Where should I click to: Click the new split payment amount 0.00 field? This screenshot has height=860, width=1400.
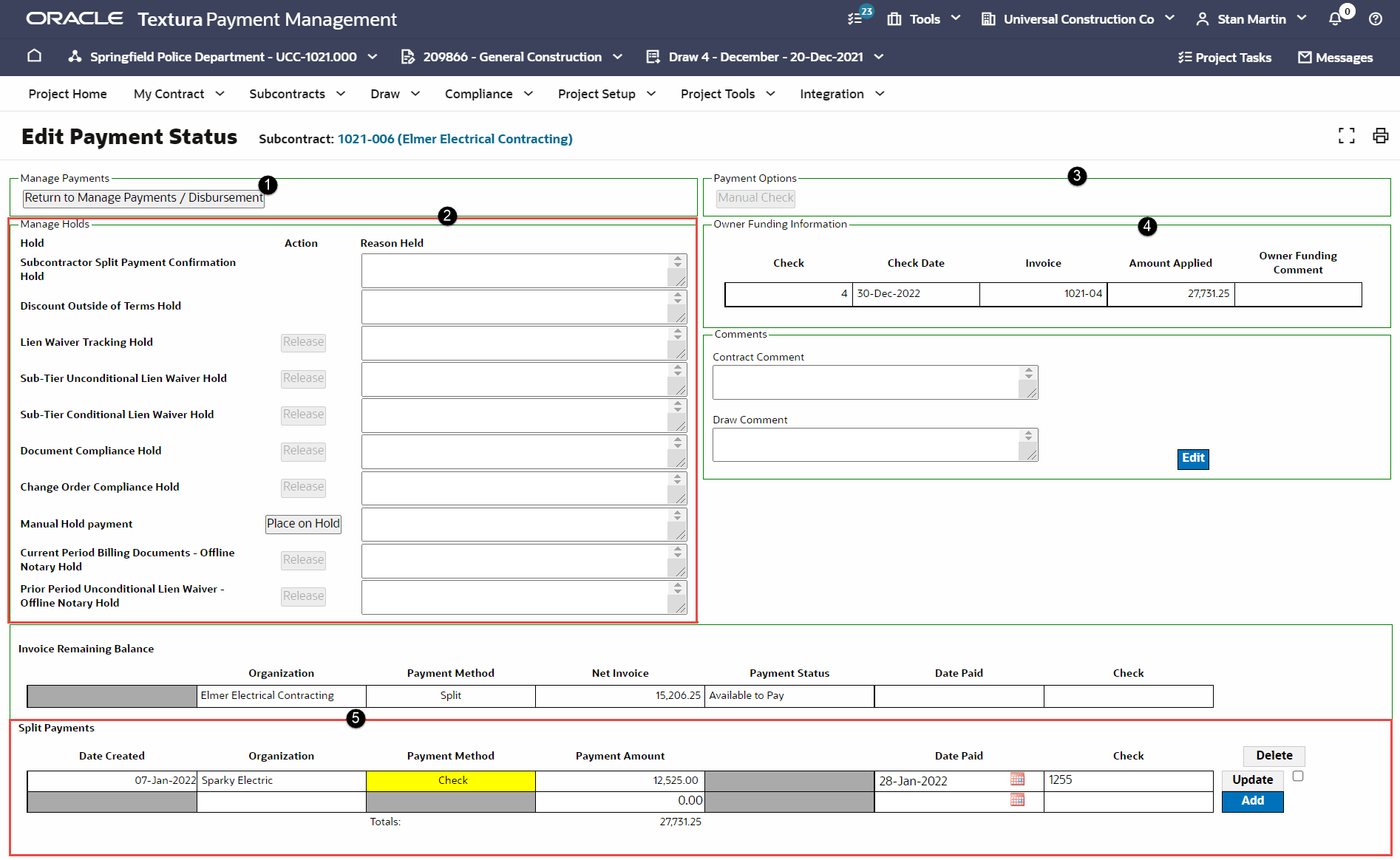pyautogui.click(x=619, y=801)
